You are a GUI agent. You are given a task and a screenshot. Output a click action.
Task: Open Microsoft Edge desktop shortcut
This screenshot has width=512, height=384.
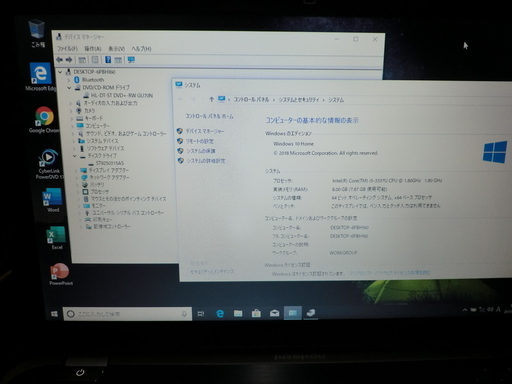(41, 77)
